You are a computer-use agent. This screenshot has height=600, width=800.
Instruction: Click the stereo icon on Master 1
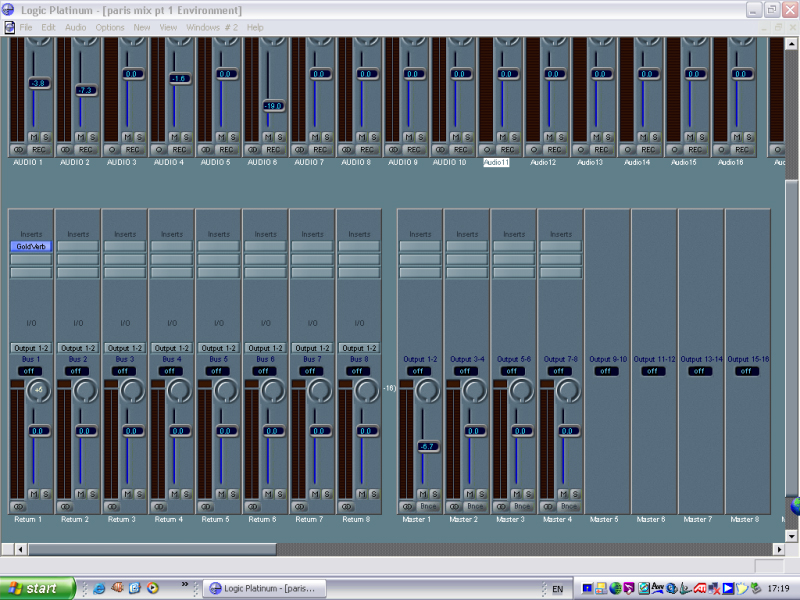(x=408, y=507)
